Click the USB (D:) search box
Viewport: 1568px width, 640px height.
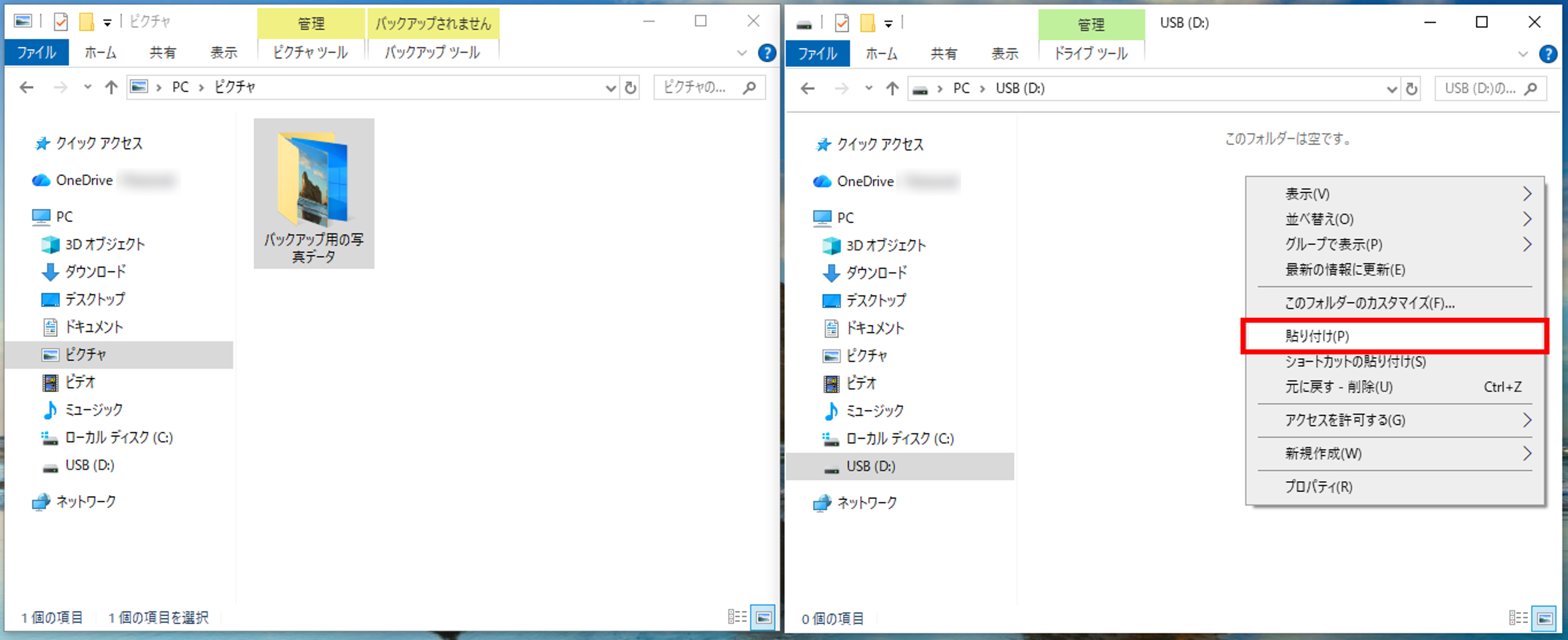click(x=1480, y=89)
